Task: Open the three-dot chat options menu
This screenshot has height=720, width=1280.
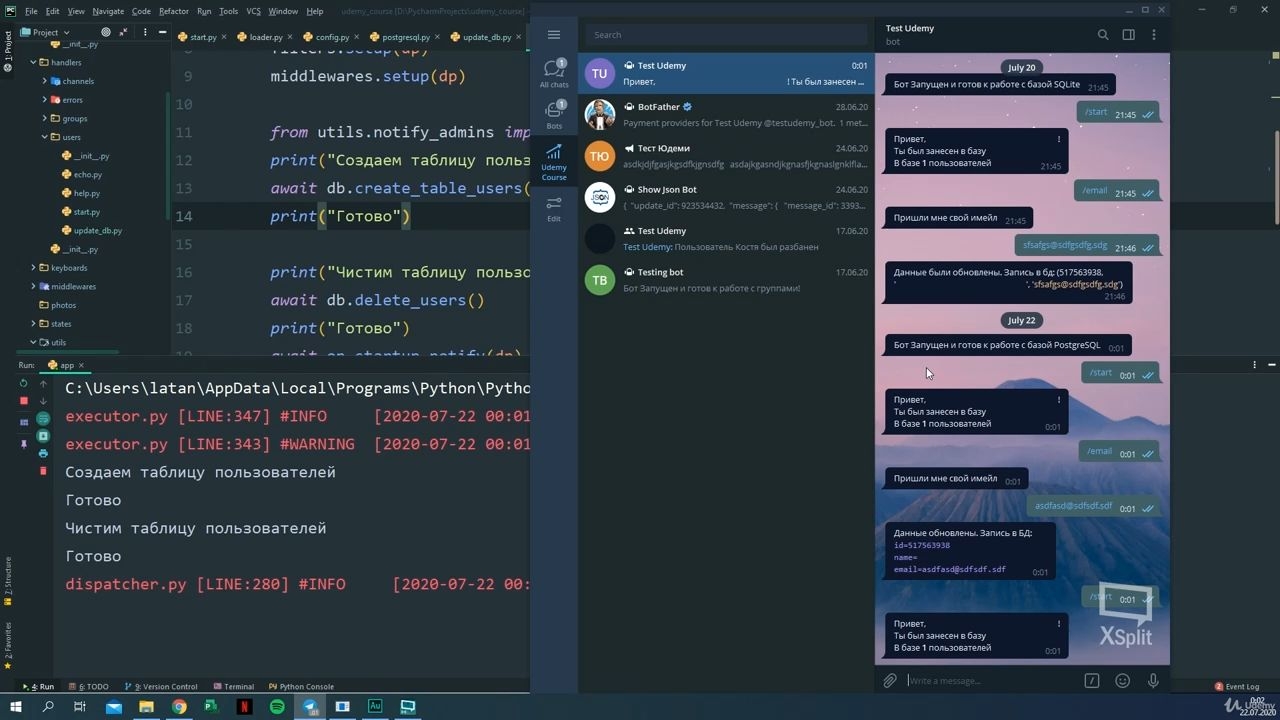Action: tap(1153, 35)
